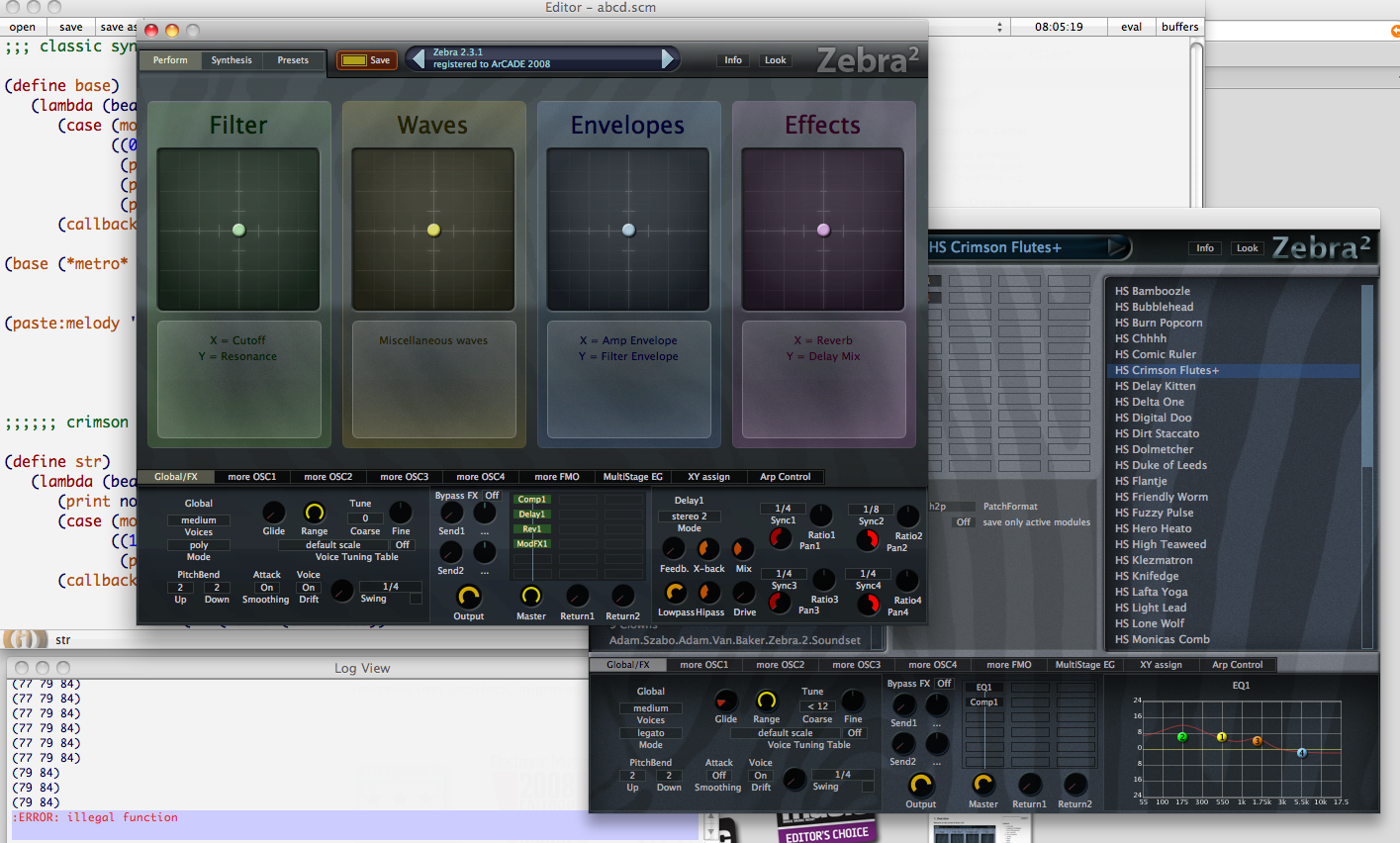Click orange EQ1 node 3 in Crimson Flutes window

point(1258,741)
